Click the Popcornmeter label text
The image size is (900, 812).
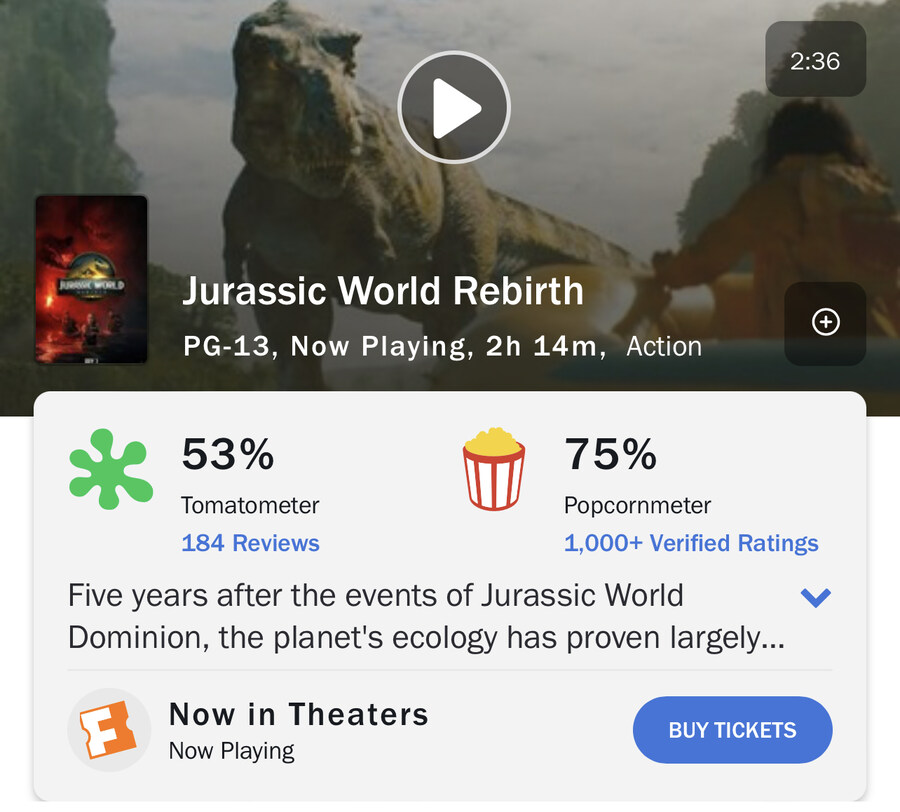637,506
